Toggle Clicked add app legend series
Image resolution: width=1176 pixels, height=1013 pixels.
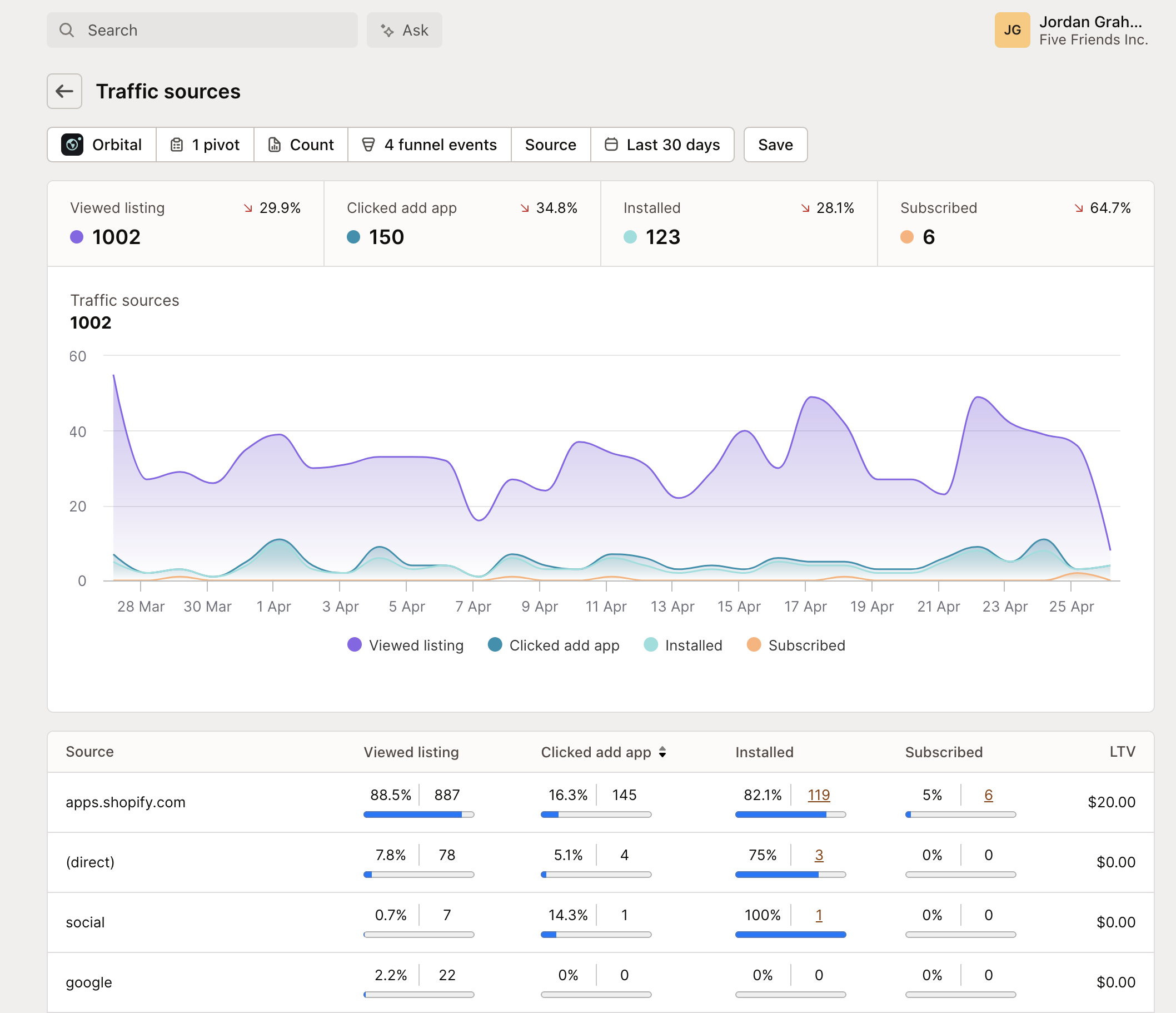pos(554,645)
